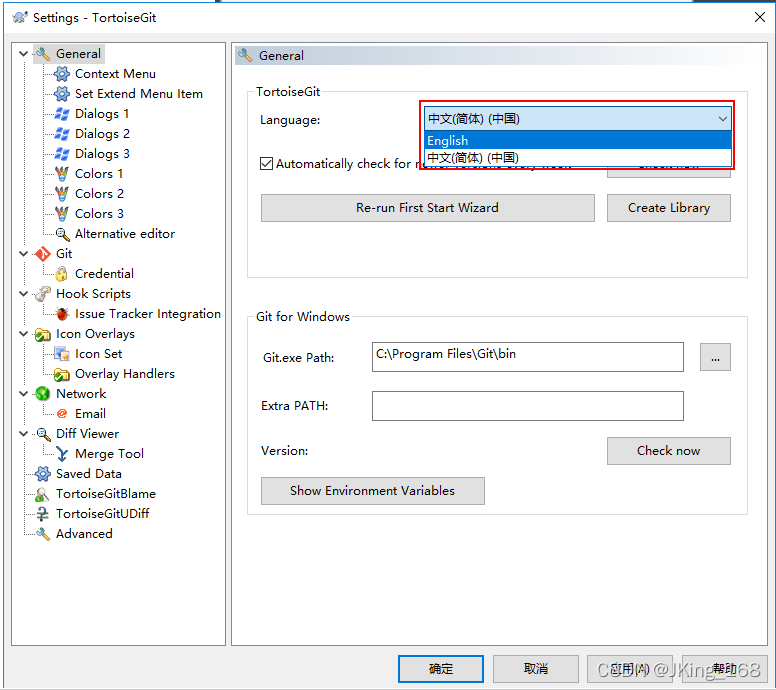
Task: Click the Credential padlock icon
Action: click(x=62, y=274)
